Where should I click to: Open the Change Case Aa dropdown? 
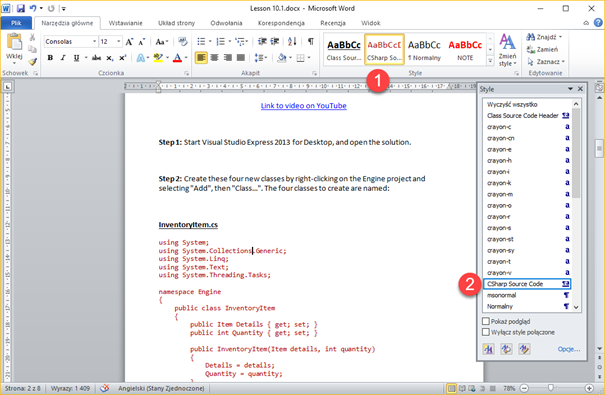click(x=162, y=42)
